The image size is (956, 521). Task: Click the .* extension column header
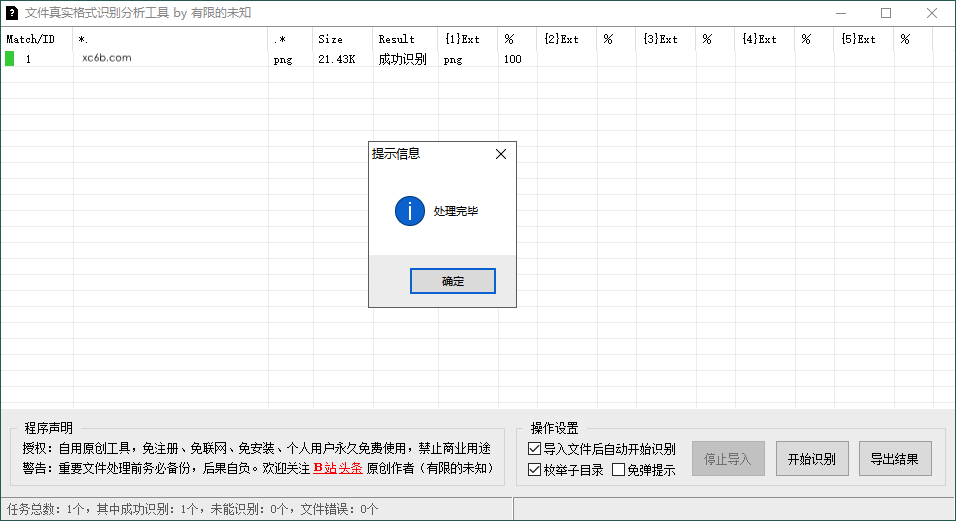290,39
